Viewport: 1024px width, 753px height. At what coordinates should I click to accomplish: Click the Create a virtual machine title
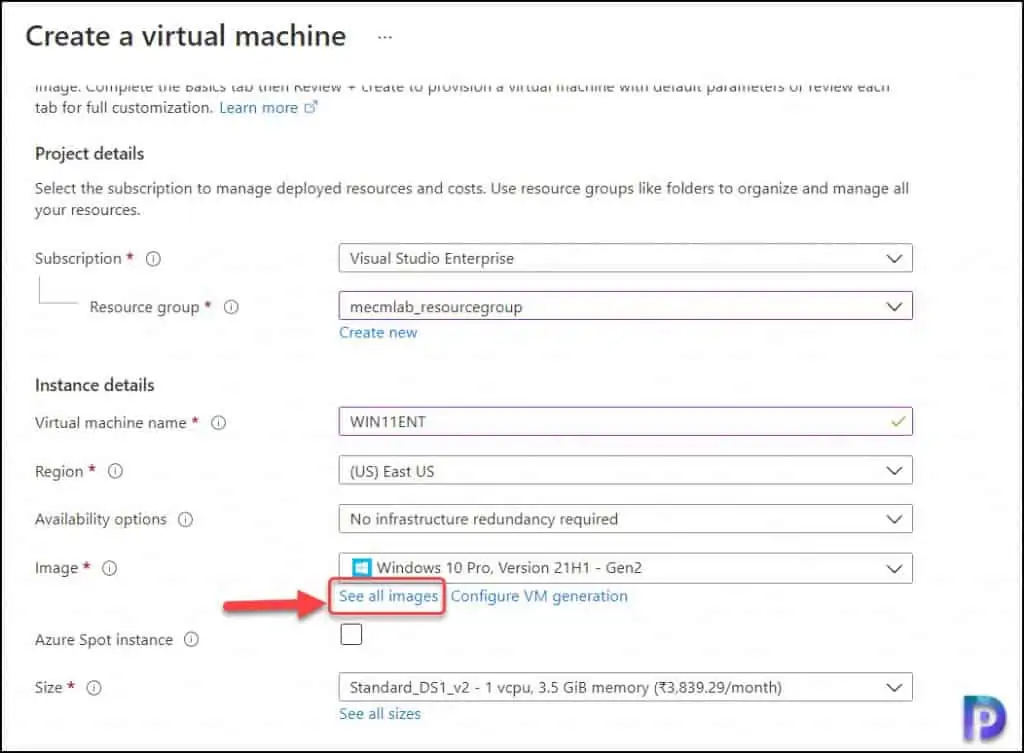[186, 36]
